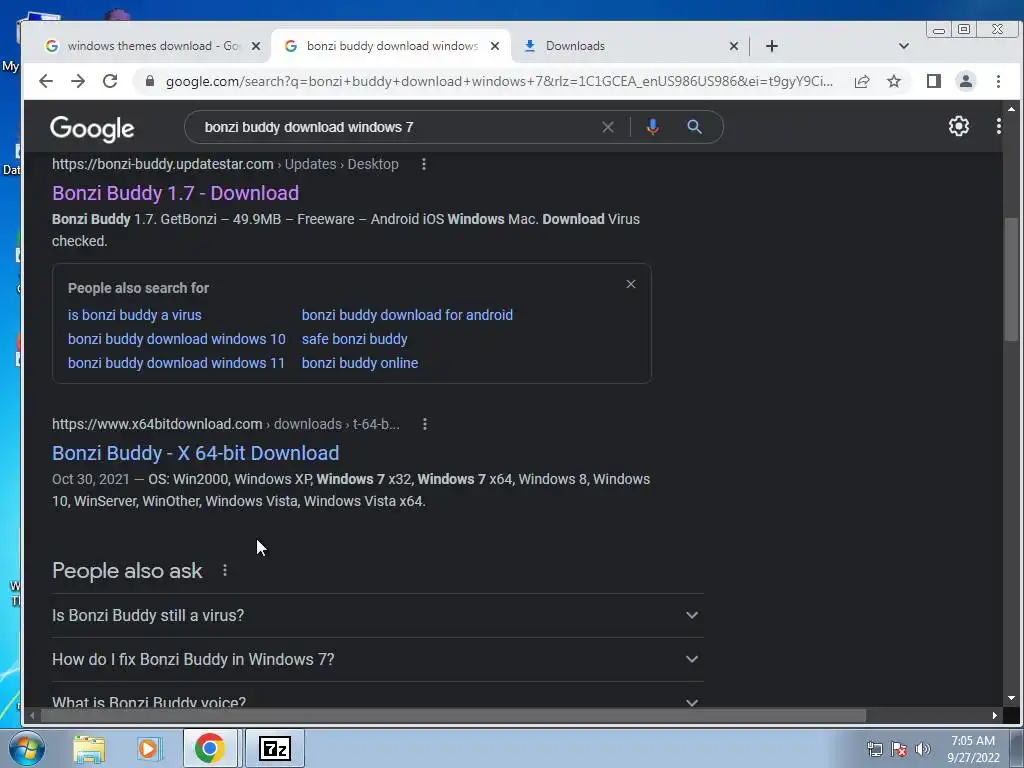The width and height of the screenshot is (1024, 768).
Task: Open a new browser tab
Action: pyautogui.click(x=771, y=46)
